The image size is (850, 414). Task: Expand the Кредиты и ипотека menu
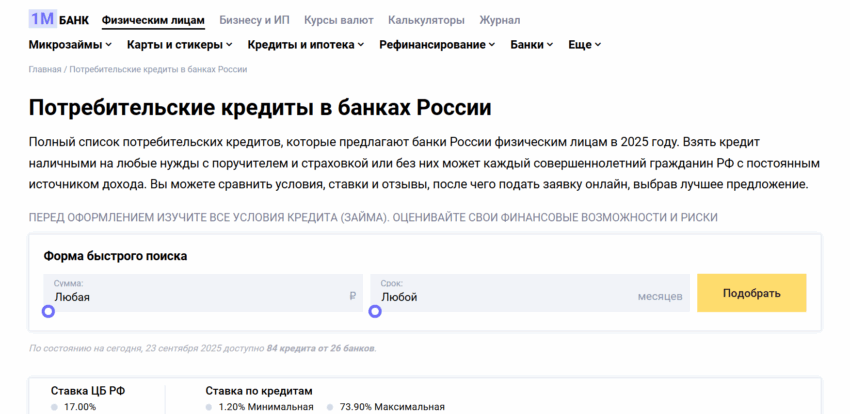[x=305, y=45]
